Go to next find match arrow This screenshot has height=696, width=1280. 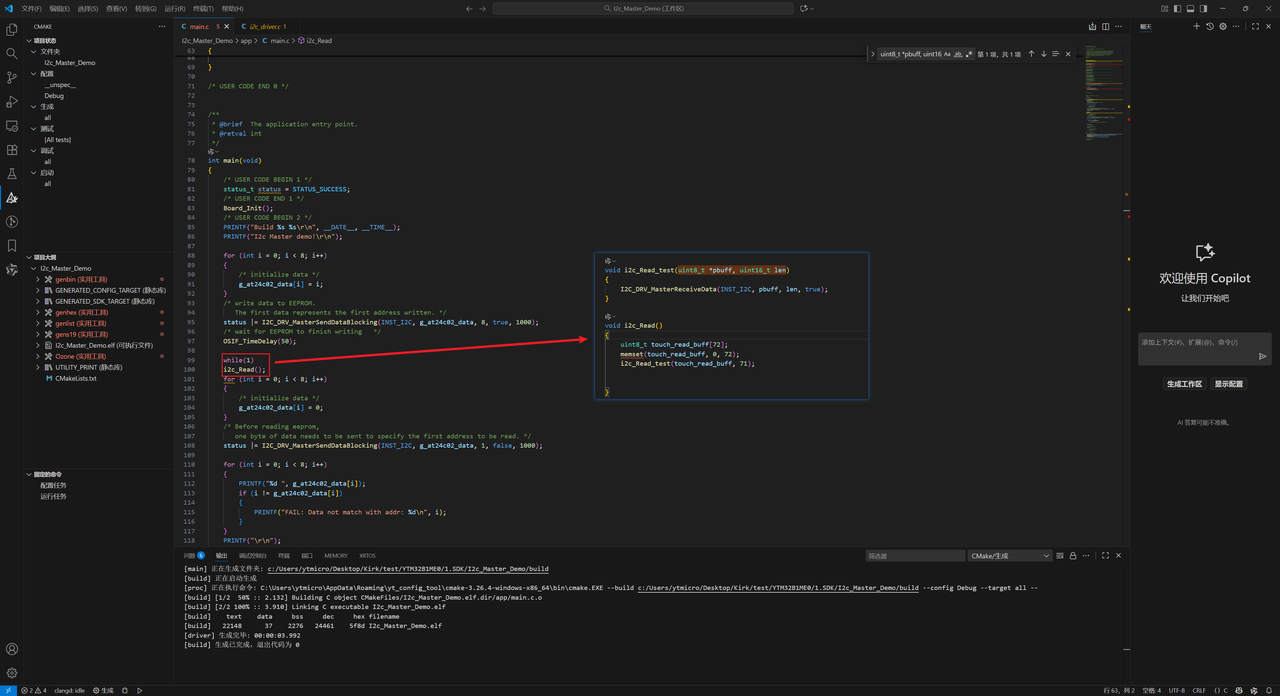pos(1044,54)
